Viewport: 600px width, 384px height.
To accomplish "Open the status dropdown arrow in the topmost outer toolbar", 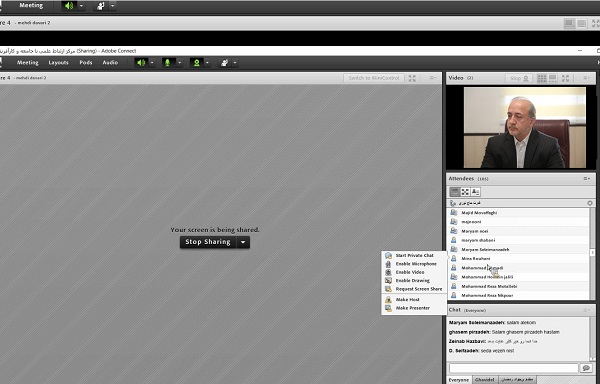I will (x=112, y=6).
